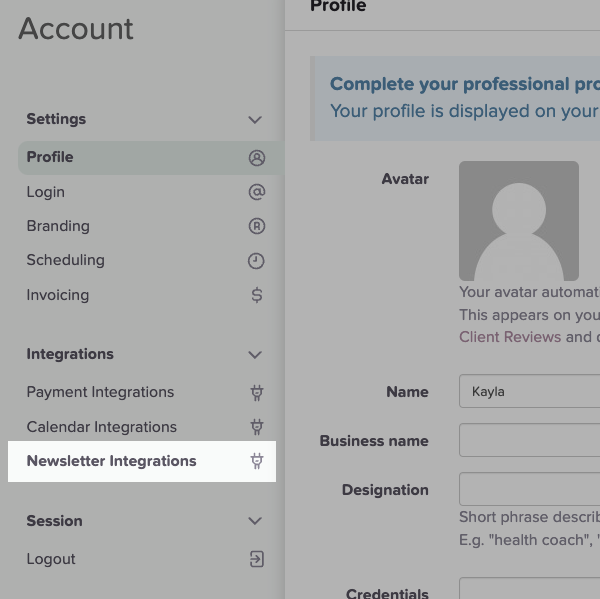Screen dimensions: 600x599
Task: Collapse the Integrations section chevron
Action: click(x=255, y=355)
